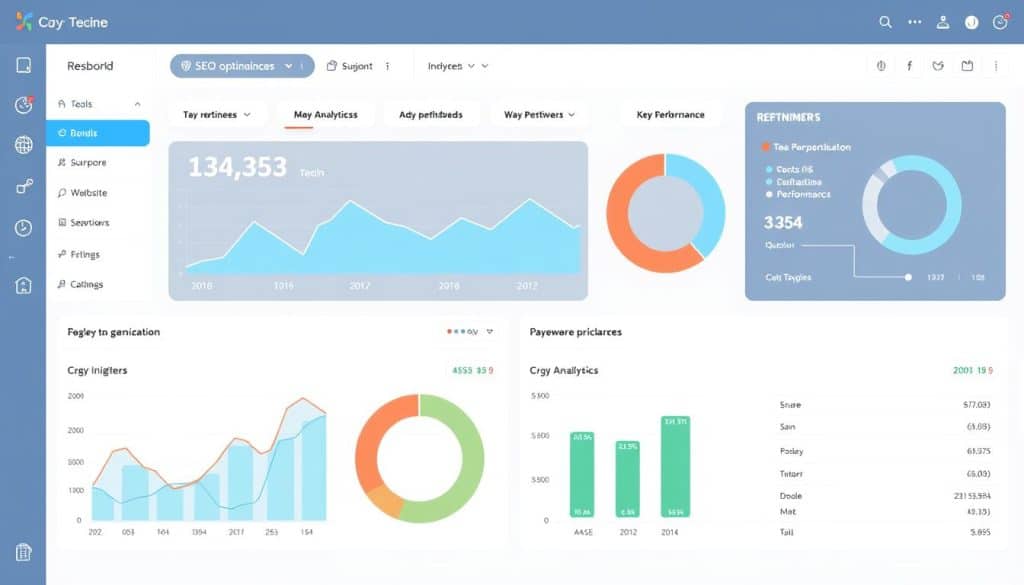The height and width of the screenshot is (585, 1024).
Task: Open the three-dot menu in top header
Action: tap(914, 22)
